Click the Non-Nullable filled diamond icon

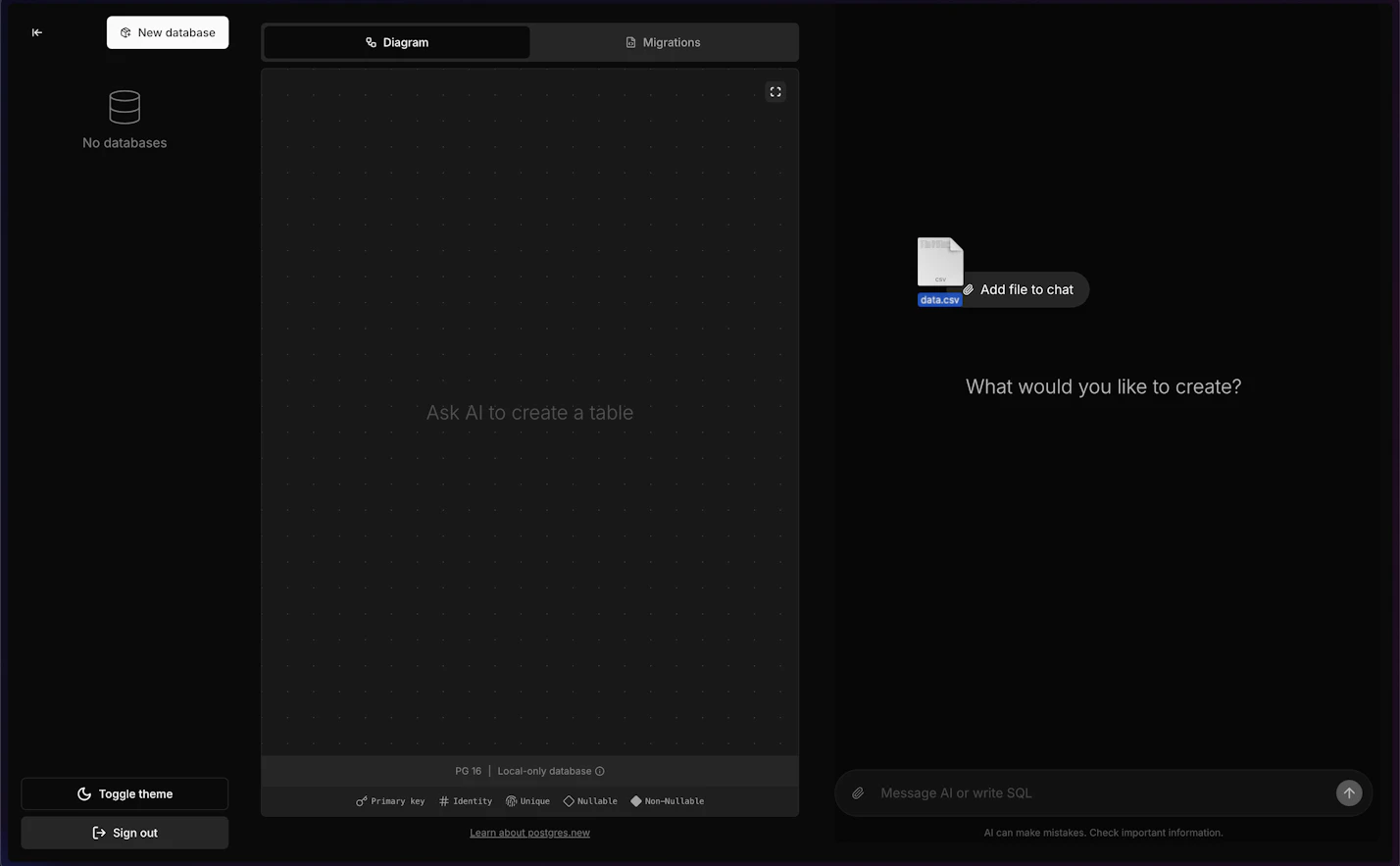tap(636, 801)
